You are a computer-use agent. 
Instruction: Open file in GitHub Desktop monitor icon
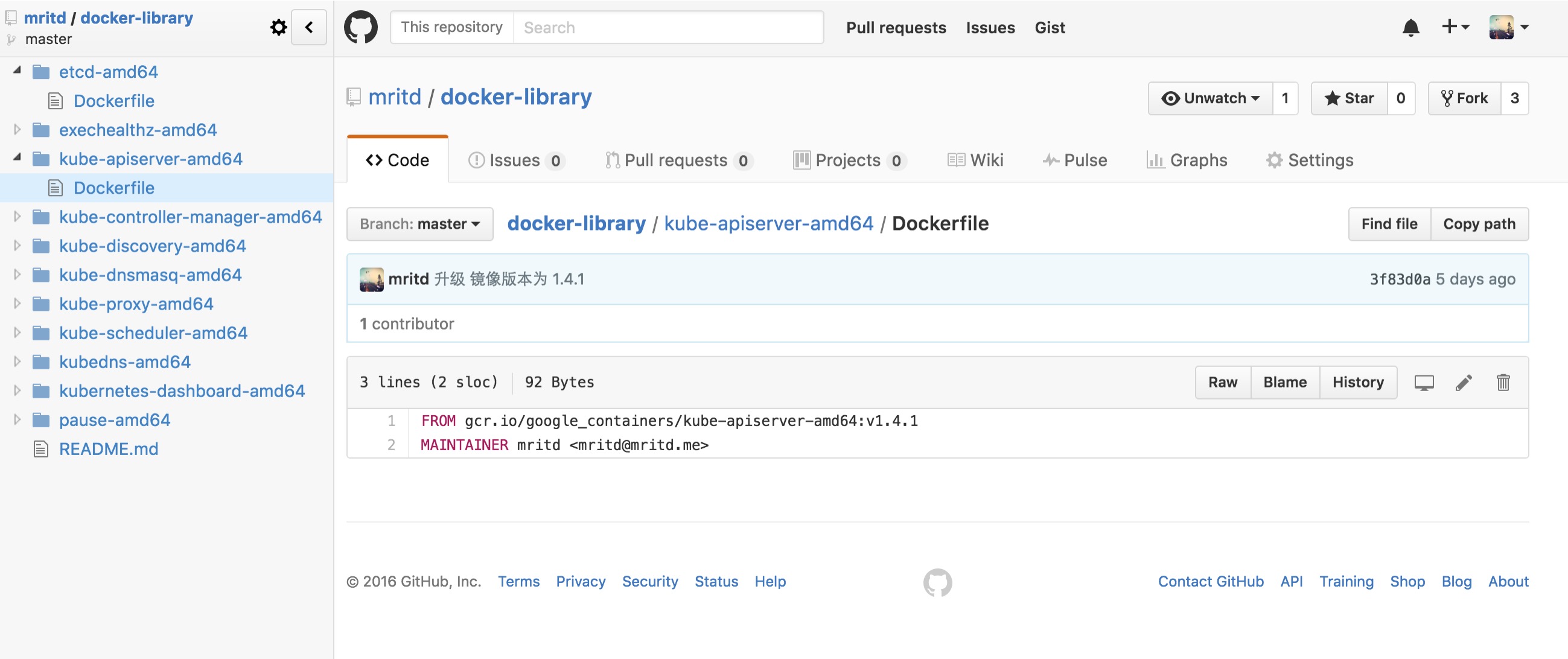coord(1424,383)
